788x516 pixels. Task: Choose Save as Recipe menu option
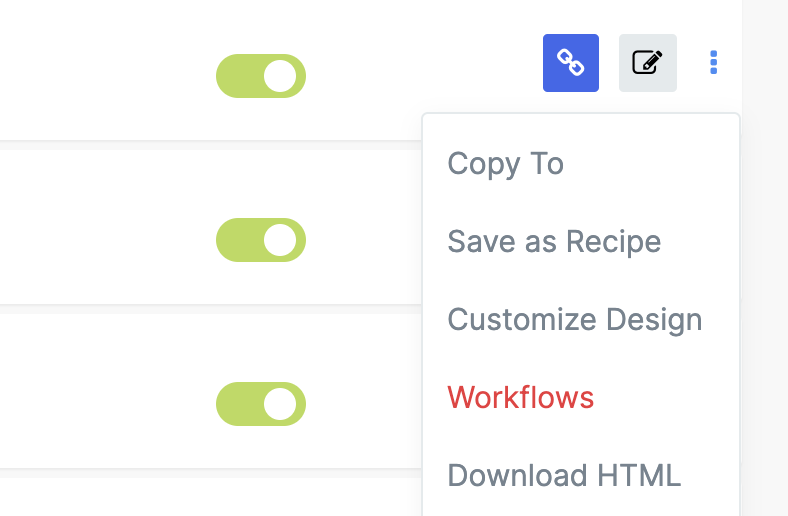coord(554,241)
